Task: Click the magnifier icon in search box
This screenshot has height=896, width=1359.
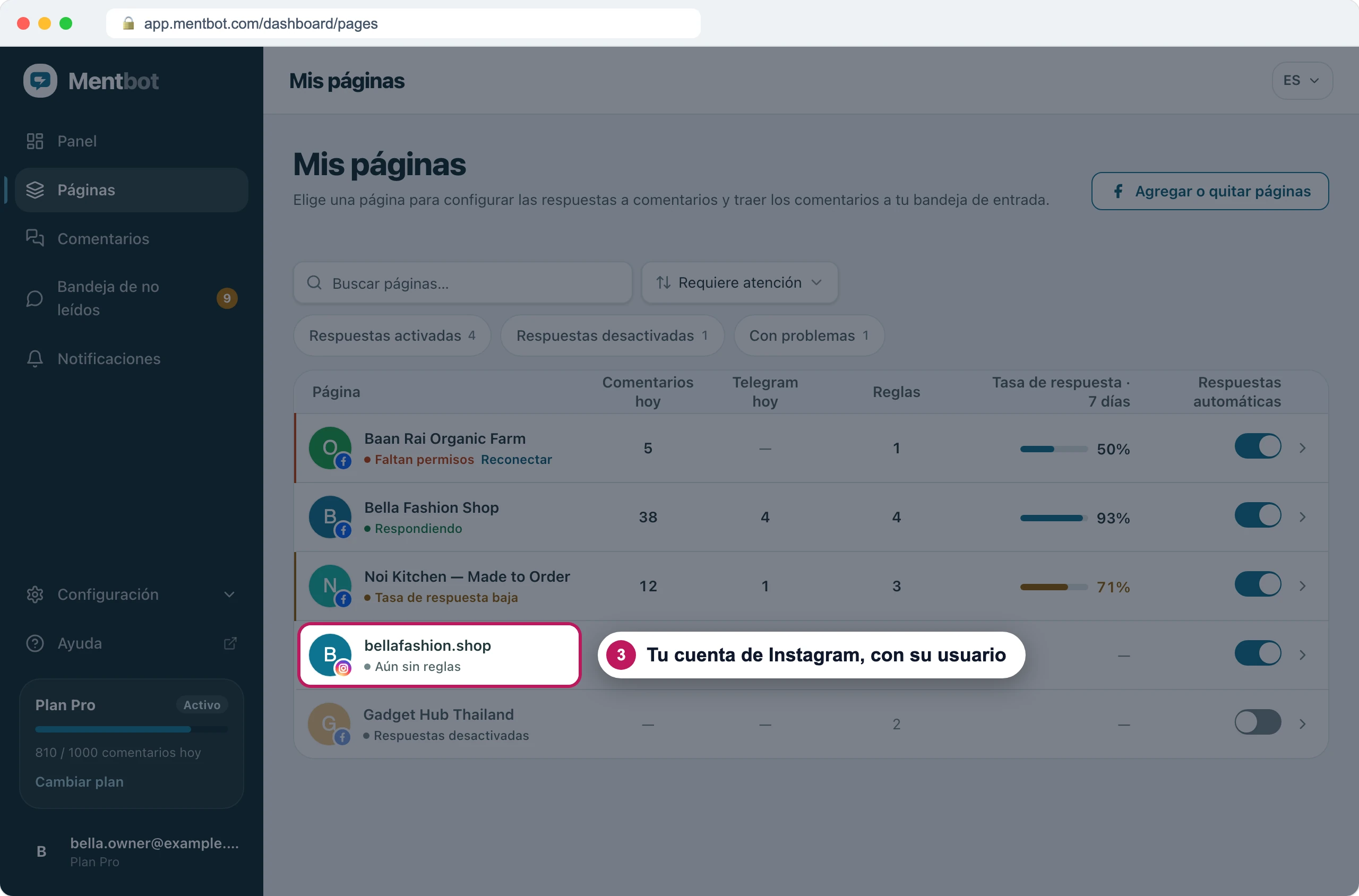Action: point(314,282)
